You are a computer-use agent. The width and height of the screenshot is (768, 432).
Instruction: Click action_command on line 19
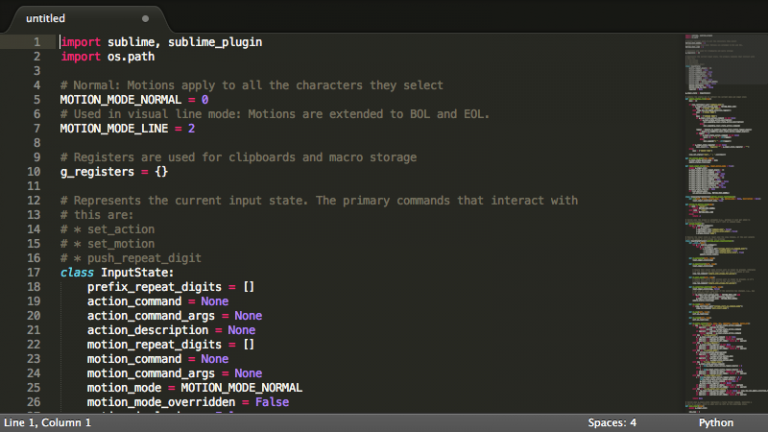pos(134,302)
